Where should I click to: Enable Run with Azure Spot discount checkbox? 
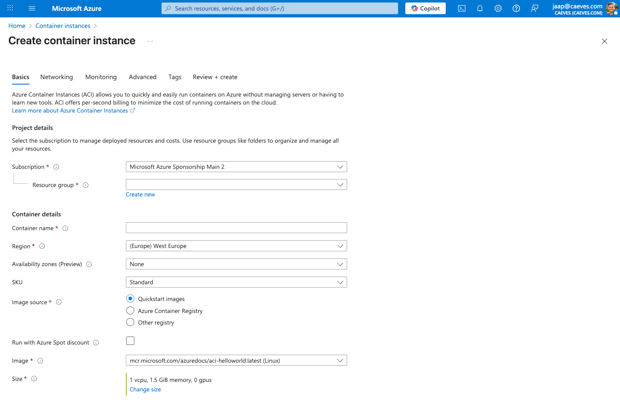tap(130, 341)
